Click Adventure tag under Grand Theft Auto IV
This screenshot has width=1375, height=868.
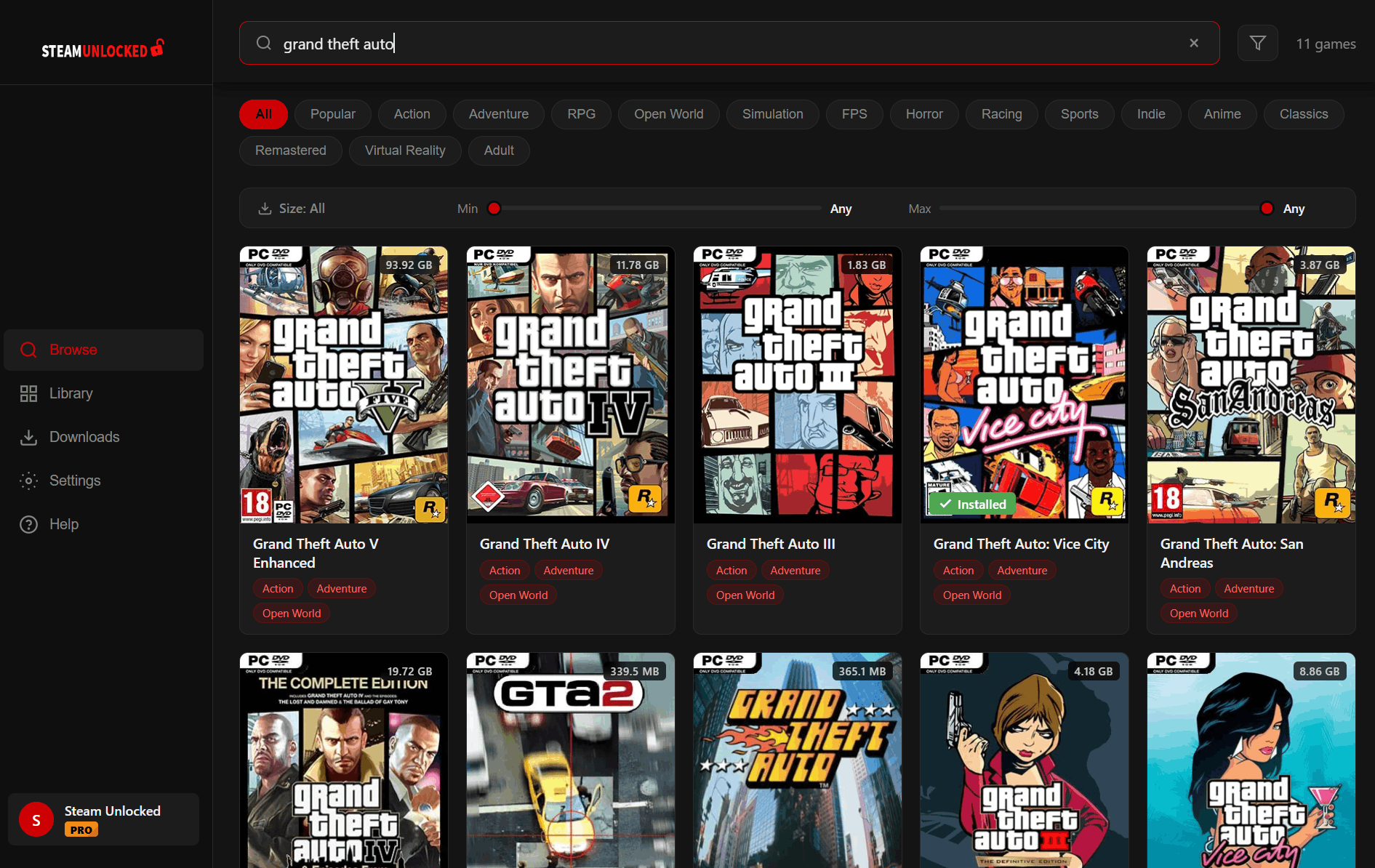click(x=569, y=571)
